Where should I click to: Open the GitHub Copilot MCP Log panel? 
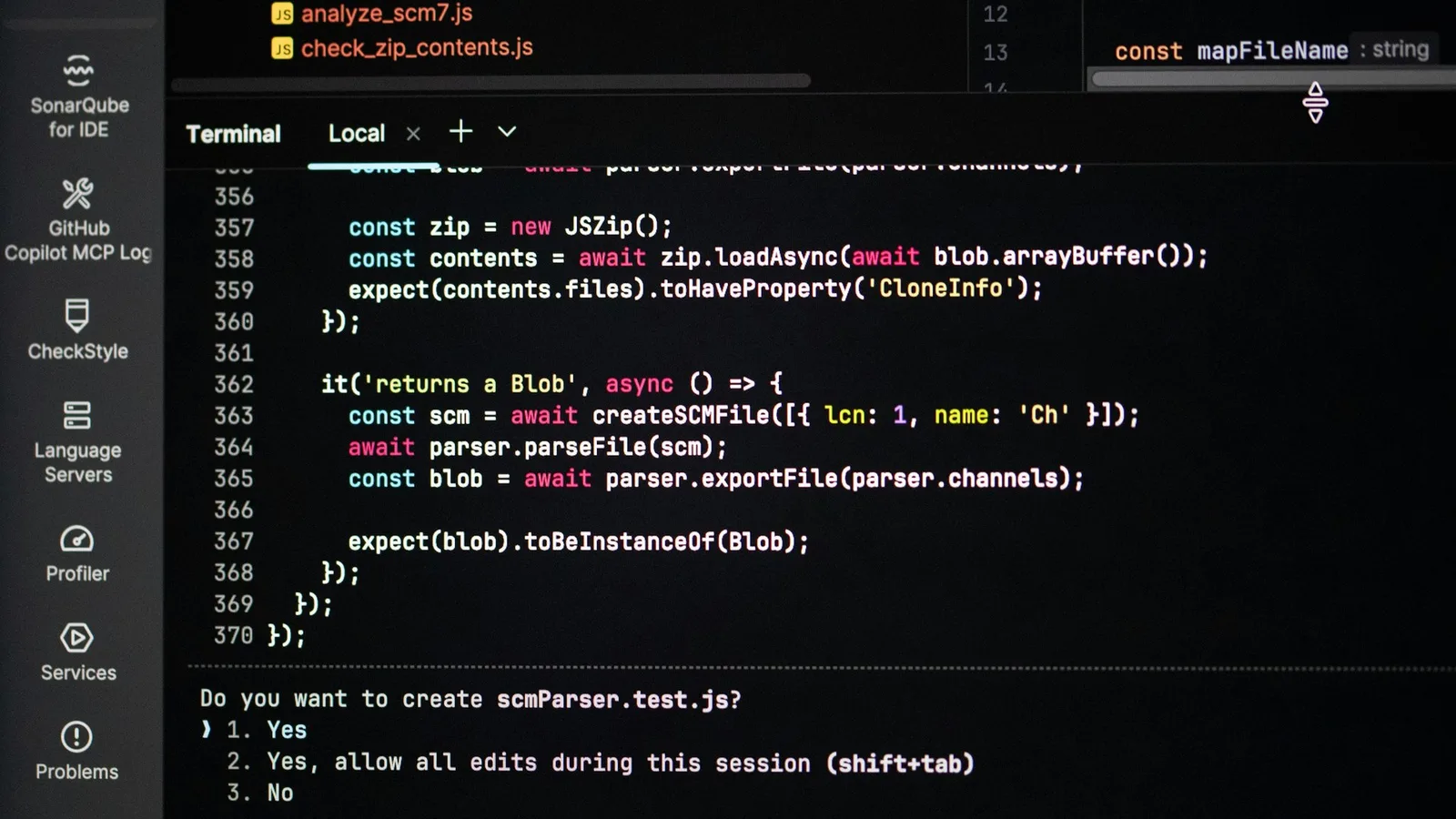pyautogui.click(x=78, y=220)
